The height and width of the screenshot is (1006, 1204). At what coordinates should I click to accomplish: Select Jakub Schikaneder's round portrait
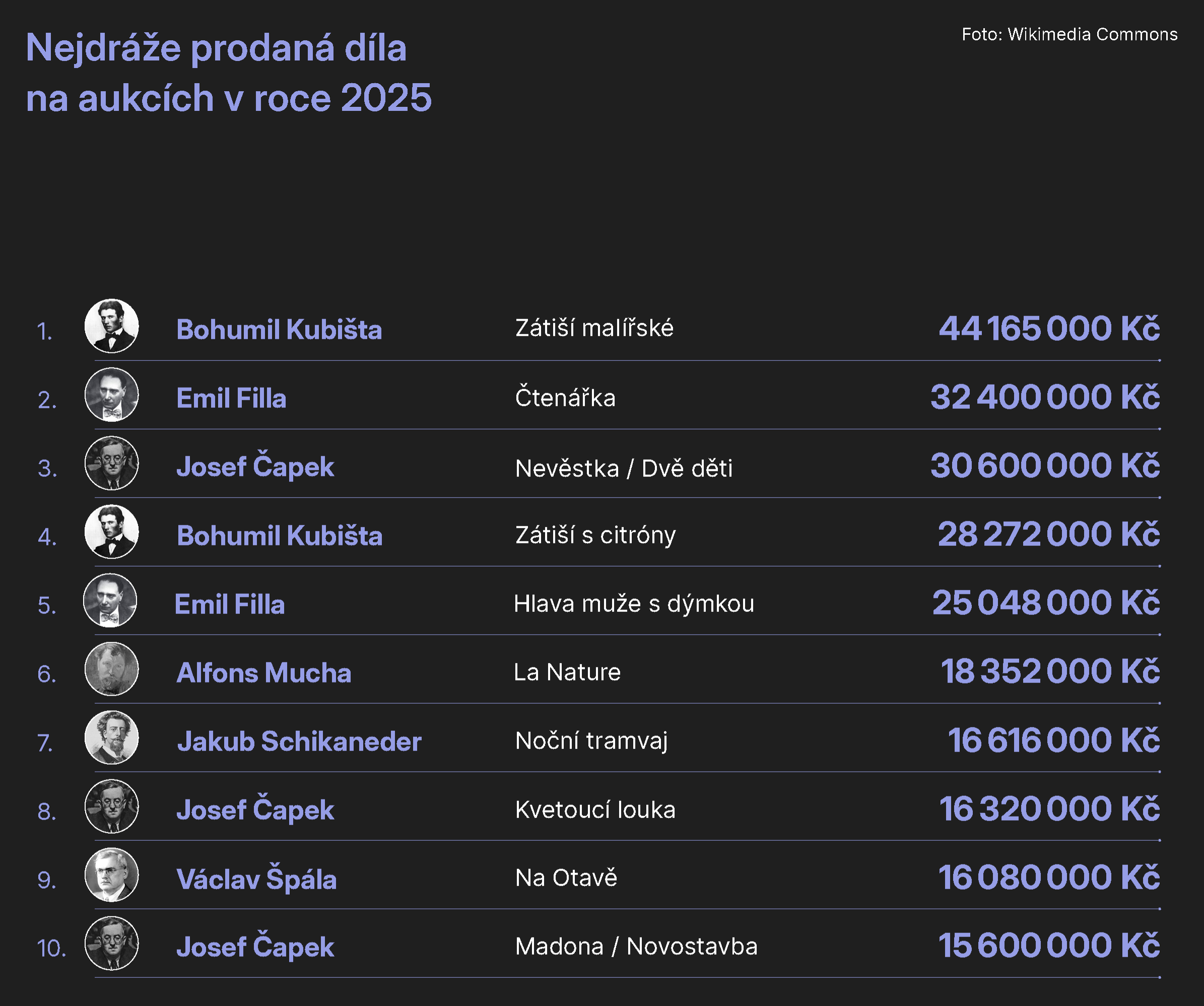click(111, 737)
